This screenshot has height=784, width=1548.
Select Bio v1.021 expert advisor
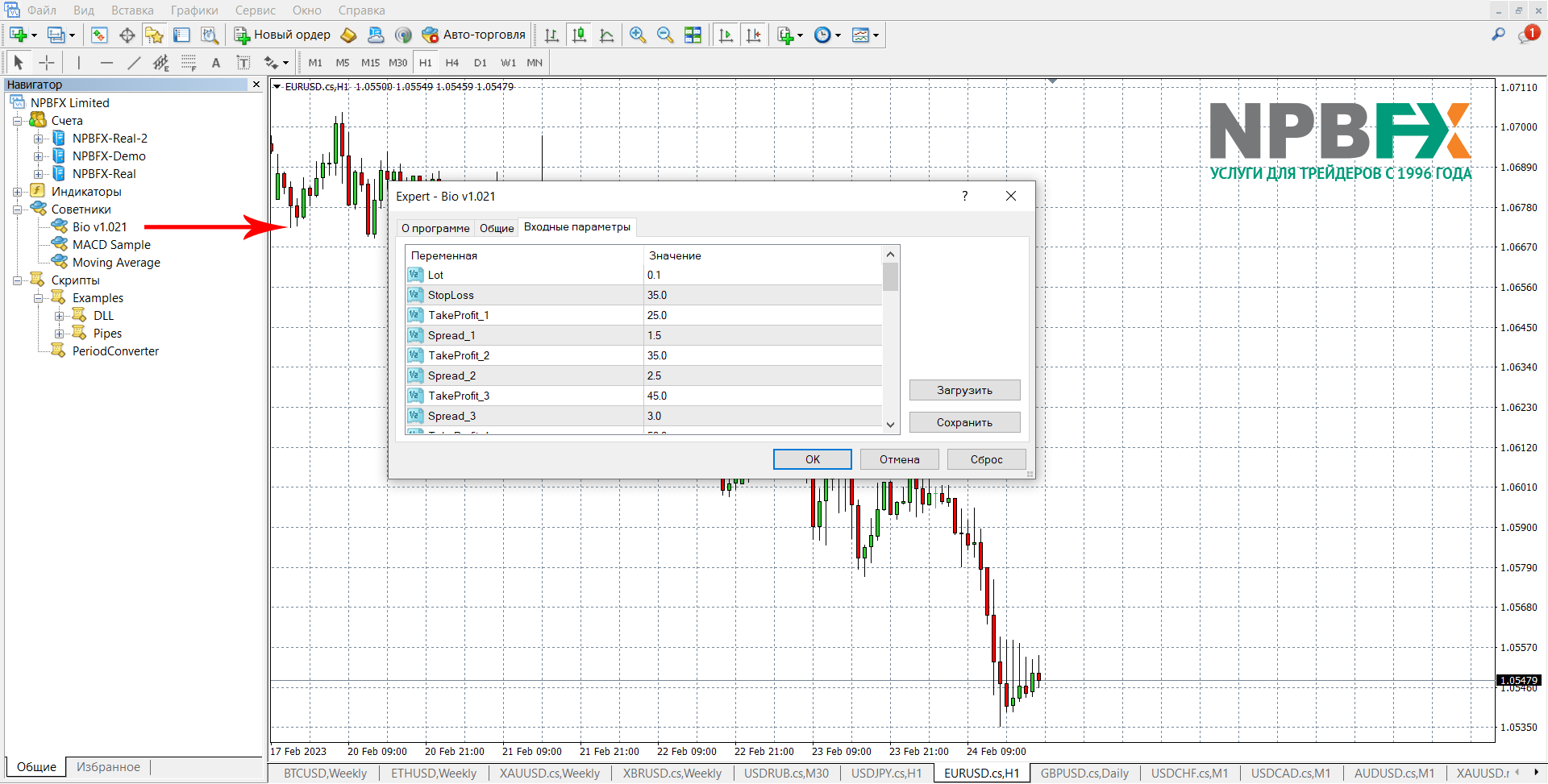(99, 227)
